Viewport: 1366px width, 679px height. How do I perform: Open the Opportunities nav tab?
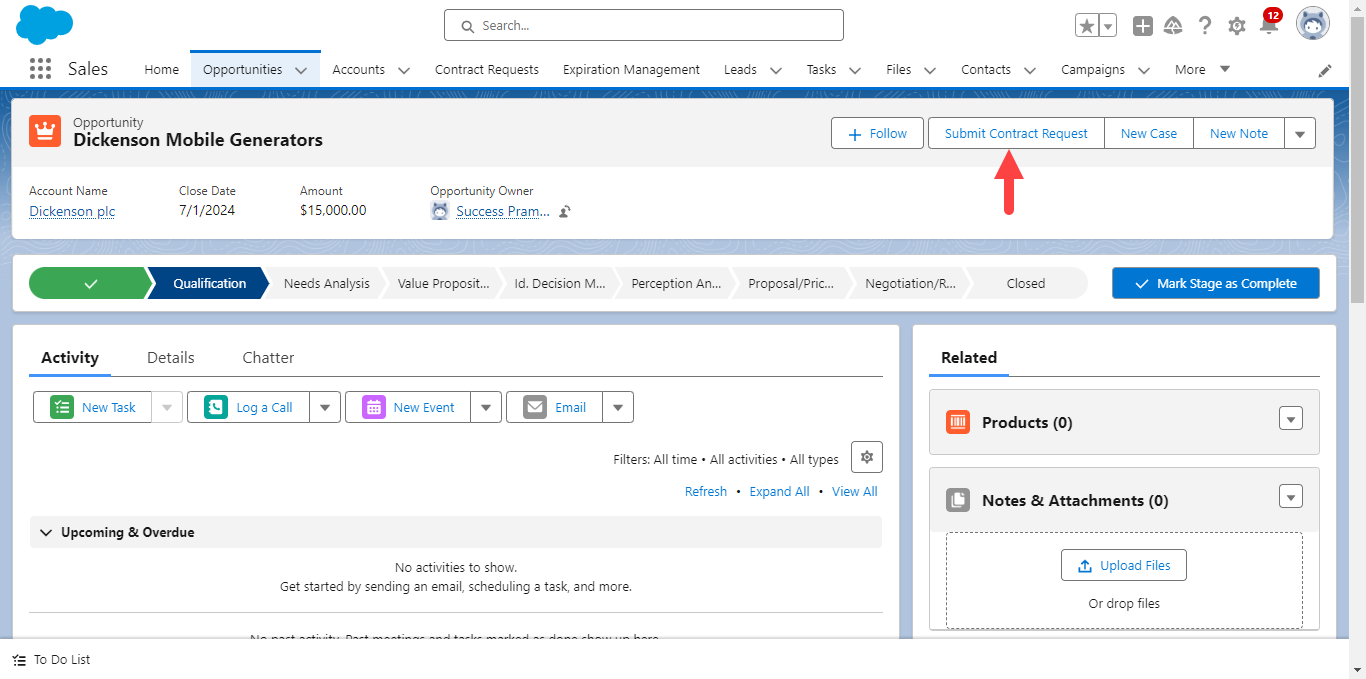pos(243,69)
